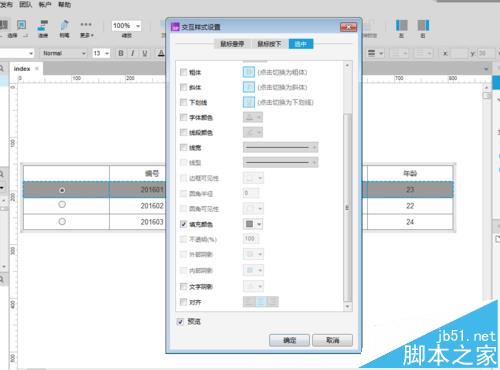Click the dialog vertical scrollbar thumb
The image size is (500, 370).
click(x=347, y=207)
